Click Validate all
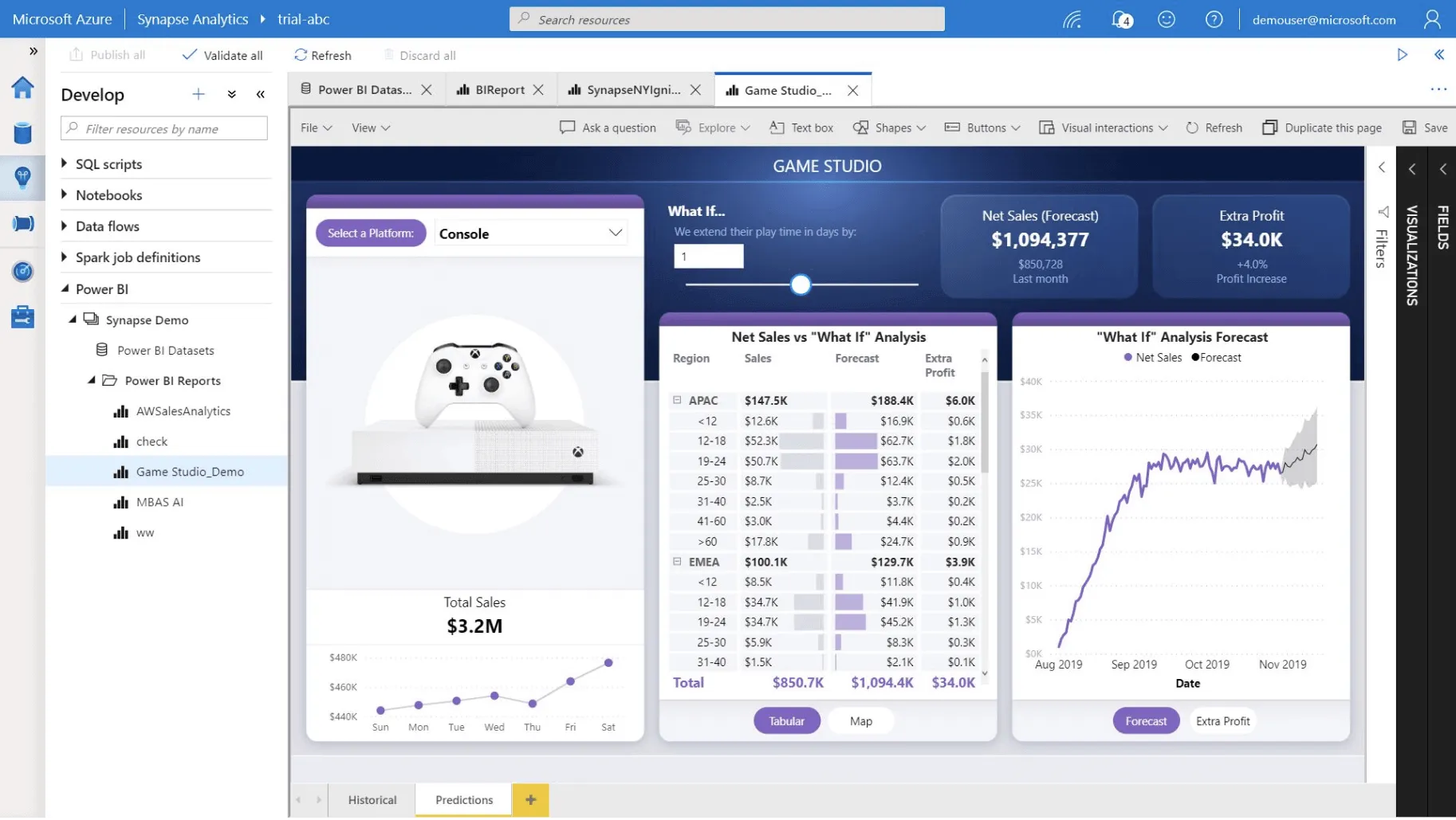This screenshot has height=820, width=1456. tap(222, 55)
